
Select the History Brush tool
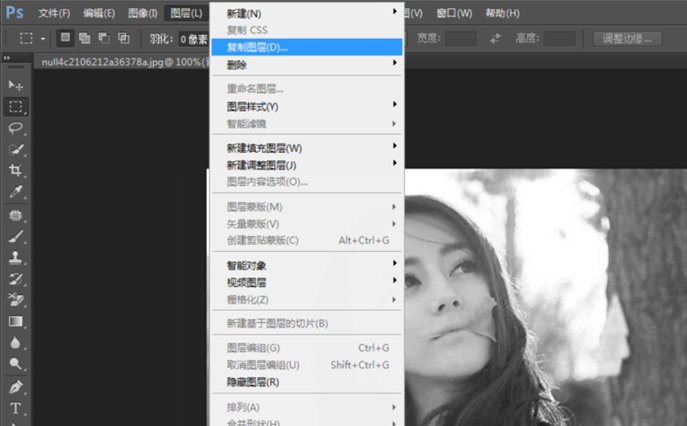click(16, 279)
